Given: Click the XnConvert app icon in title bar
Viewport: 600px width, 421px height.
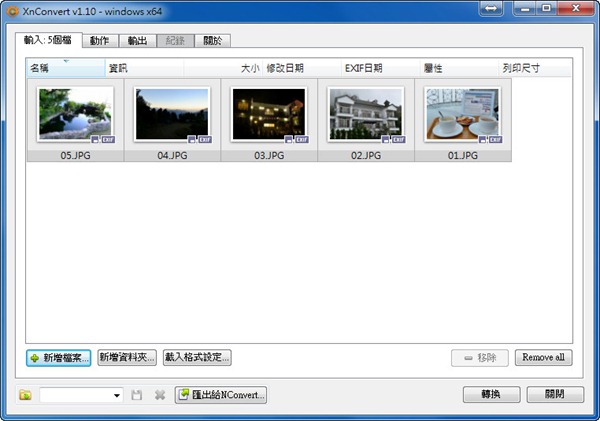Looking at the screenshot, I should coord(12,11).
